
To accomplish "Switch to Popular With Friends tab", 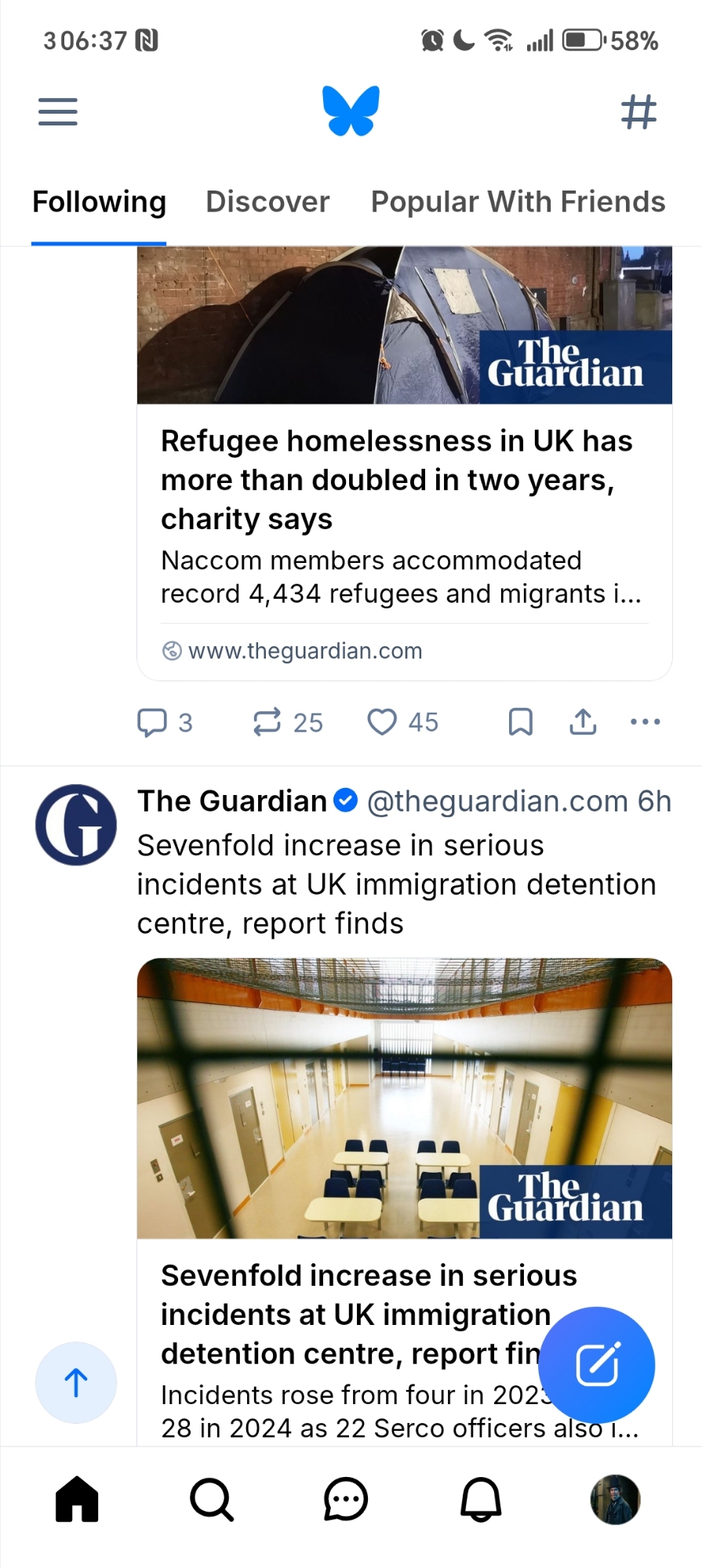I will 518,202.
